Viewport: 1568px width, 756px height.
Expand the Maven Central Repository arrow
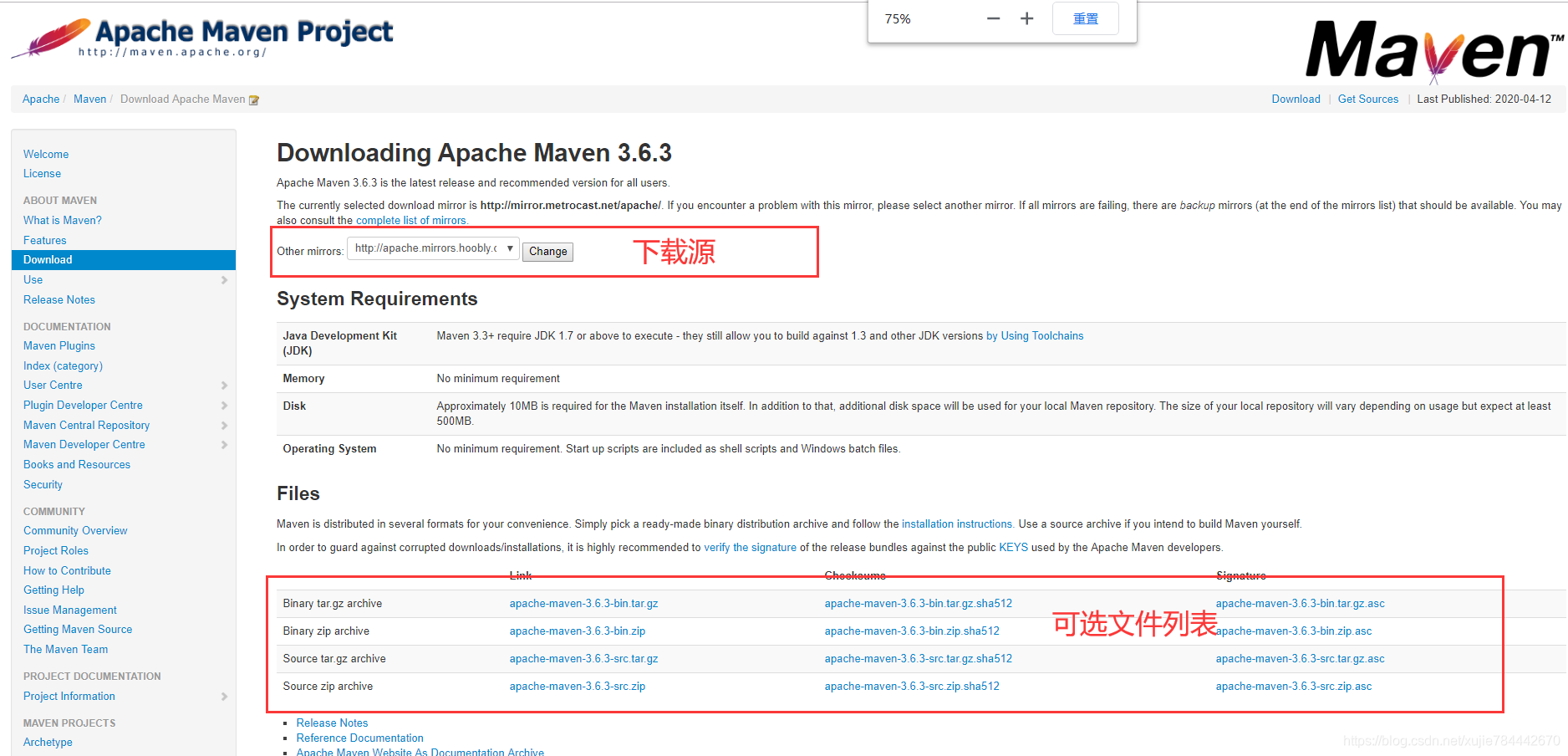(x=224, y=426)
